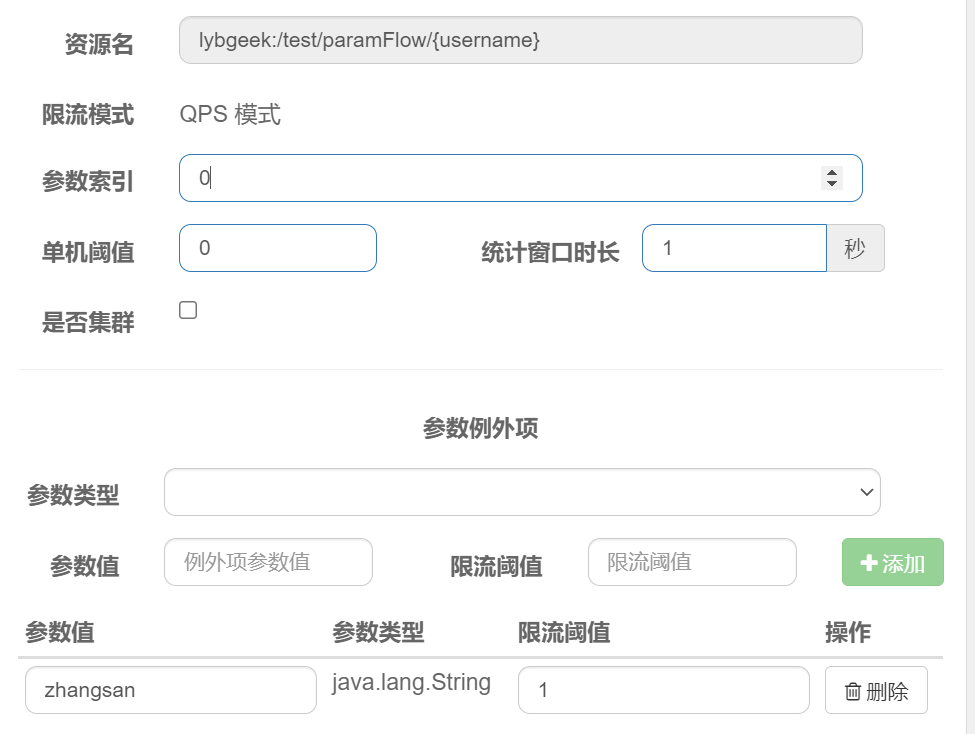Click the 限流阈值 placeholder input field
The image size is (975, 734).
(692, 562)
